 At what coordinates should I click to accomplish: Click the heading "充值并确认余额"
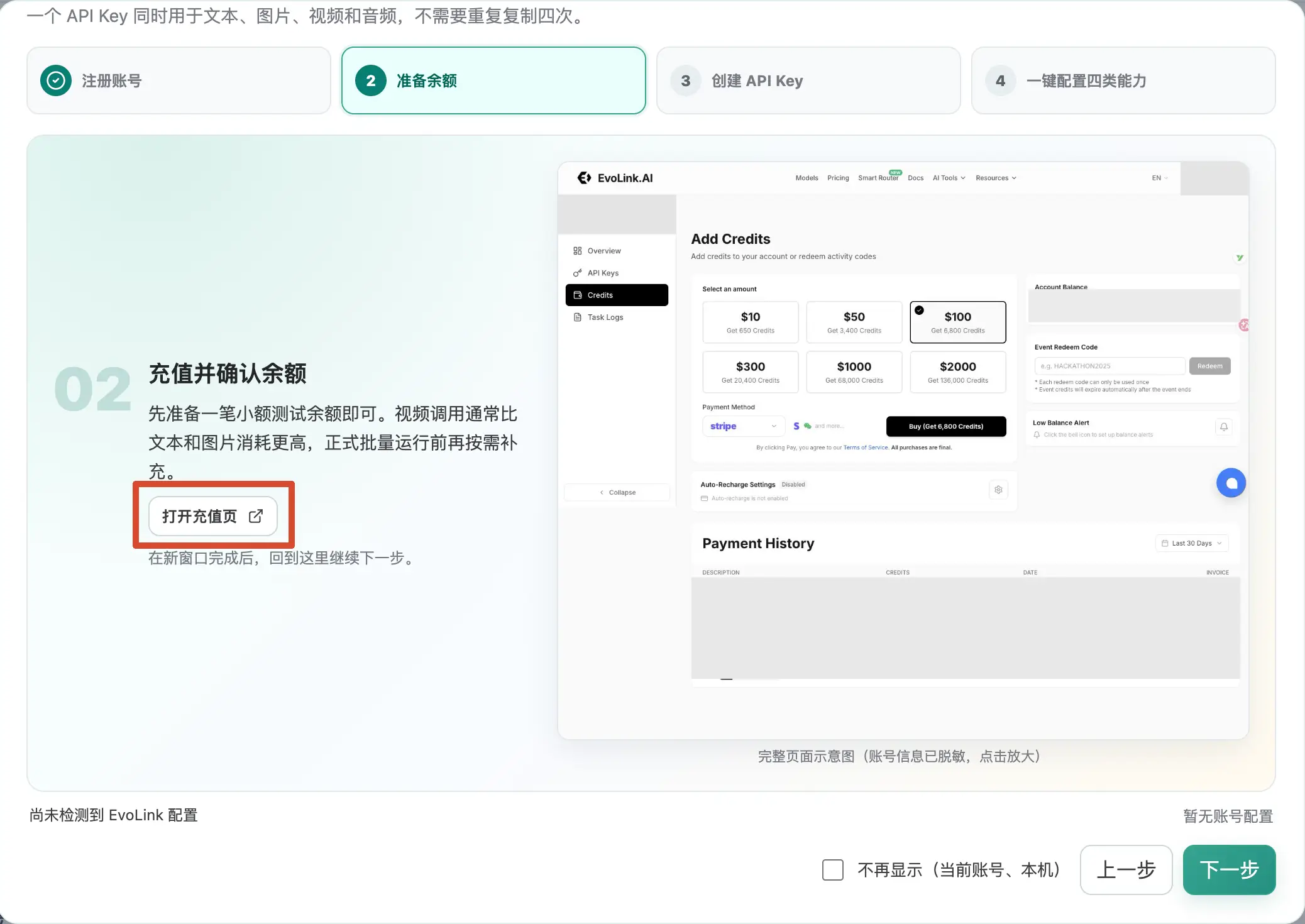pyautogui.click(x=228, y=373)
